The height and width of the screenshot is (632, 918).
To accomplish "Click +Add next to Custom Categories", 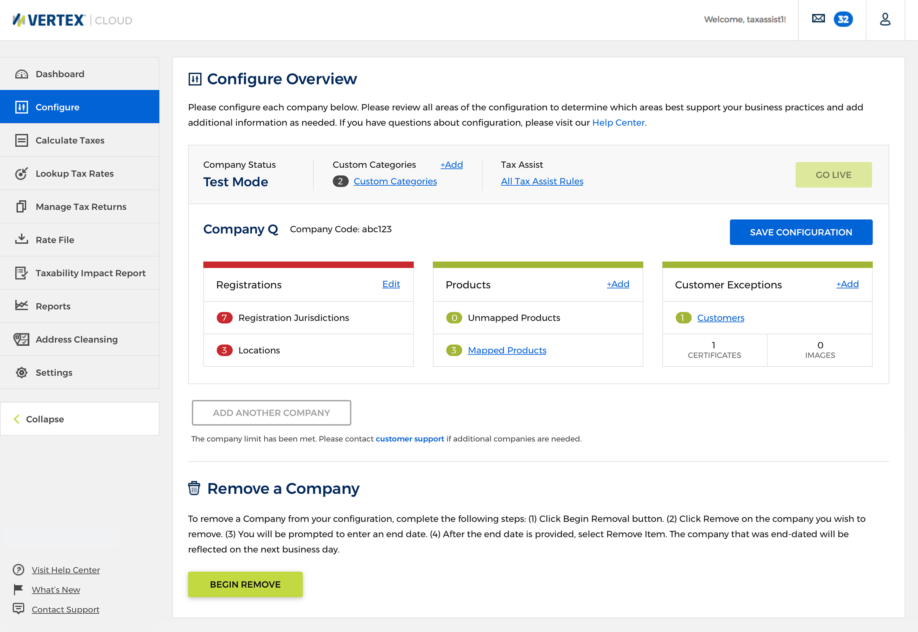I will click(x=451, y=165).
